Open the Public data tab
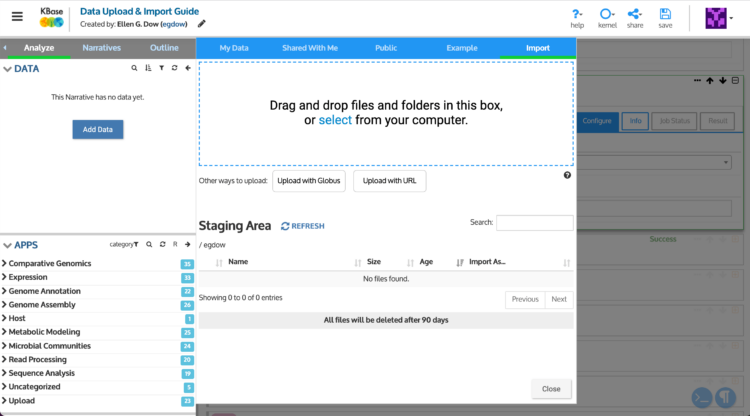This screenshot has width=750, height=416. [x=386, y=48]
